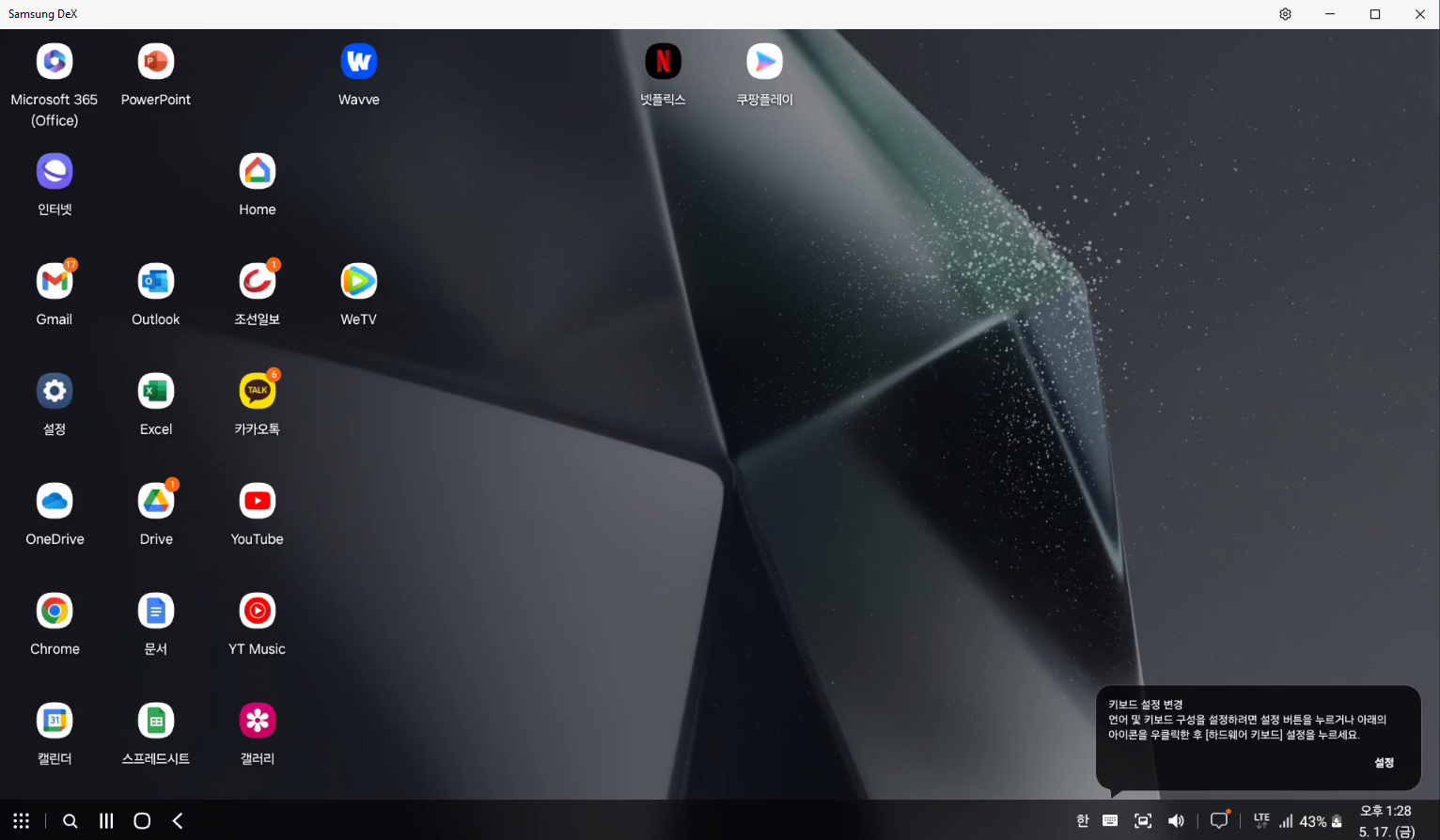This screenshot has height=840, width=1440.
Task: Open volume control speaker icon
Action: tap(1176, 821)
